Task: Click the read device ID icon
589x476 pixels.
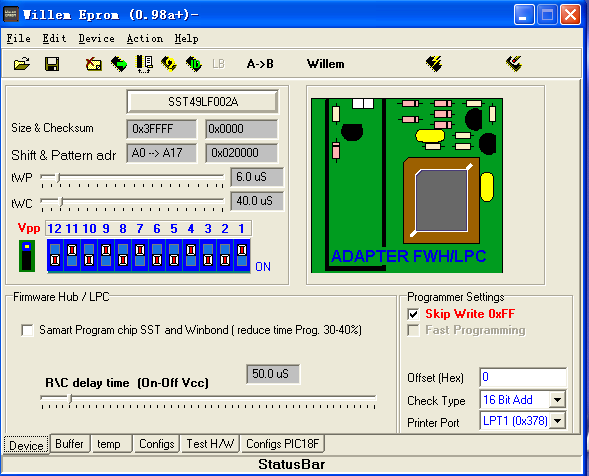Action: pyautogui.click(x=194, y=64)
